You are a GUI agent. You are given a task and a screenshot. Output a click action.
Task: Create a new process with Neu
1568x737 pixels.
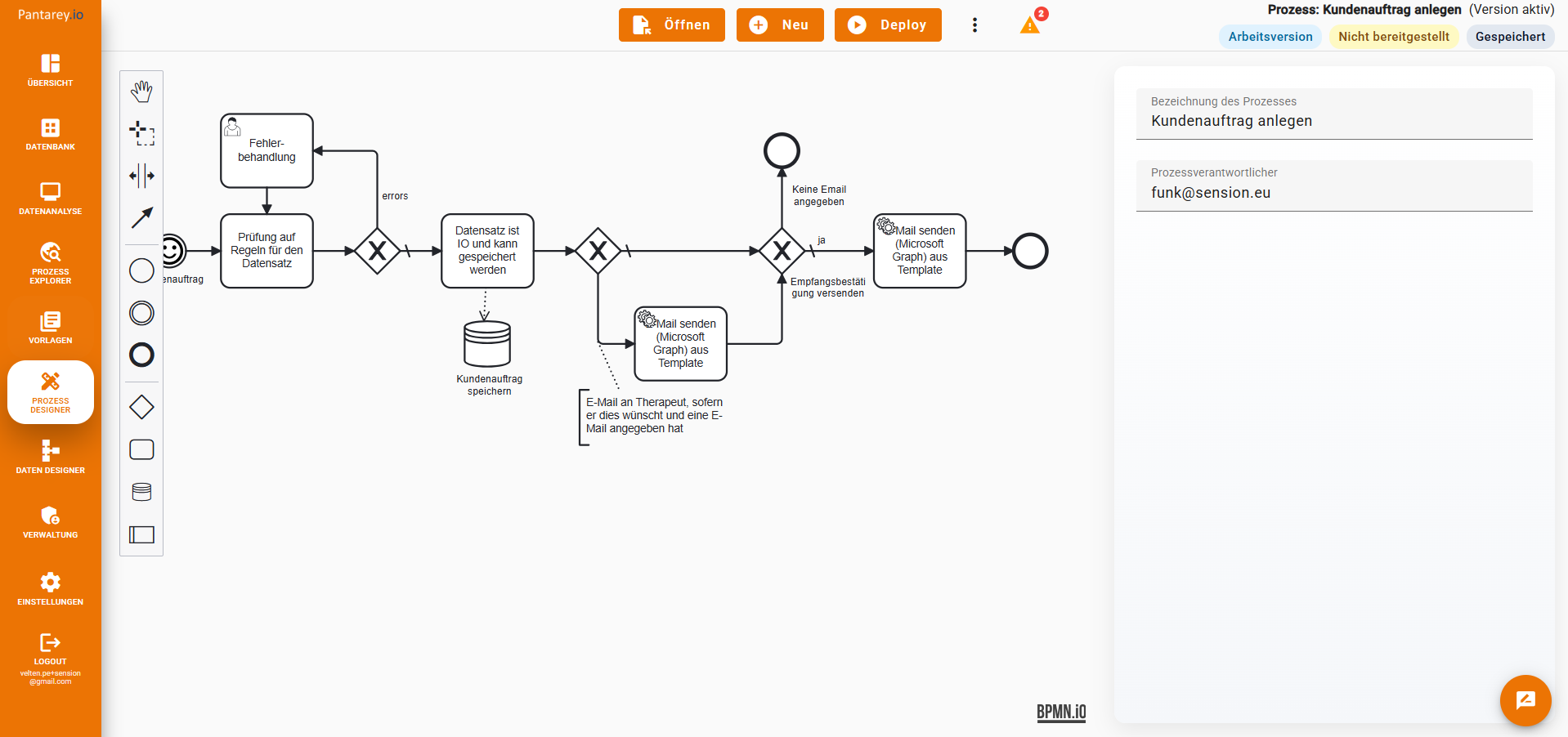(779, 25)
